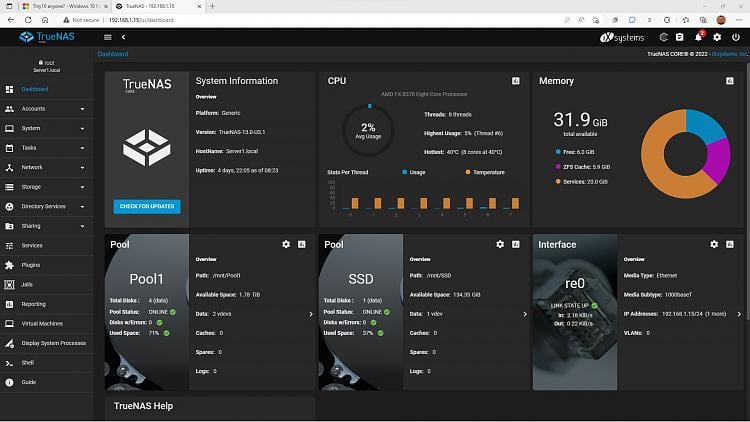This screenshot has width=750, height=422.
Task: Expand the Storage menu arrow
Action: coord(82,187)
